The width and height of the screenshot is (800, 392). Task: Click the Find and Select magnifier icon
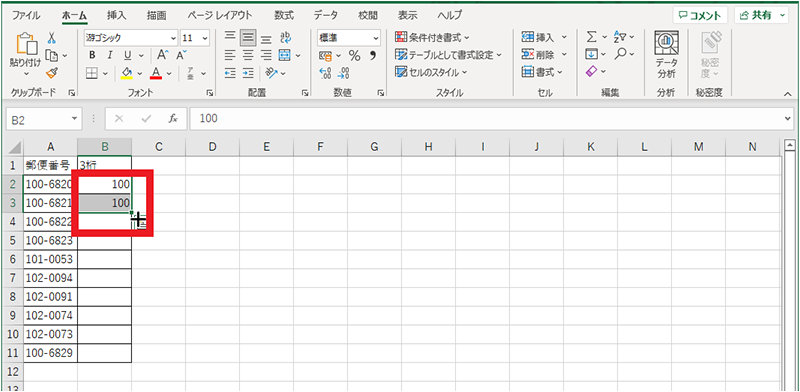pyautogui.click(x=621, y=54)
